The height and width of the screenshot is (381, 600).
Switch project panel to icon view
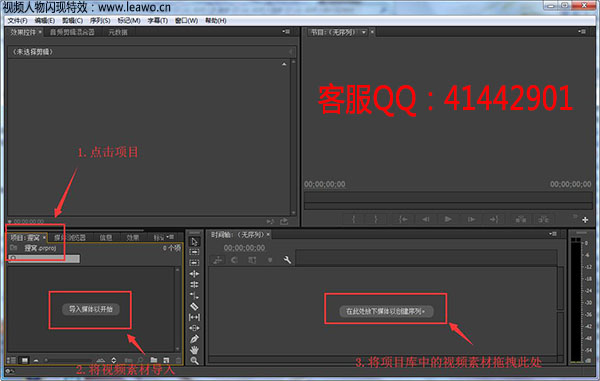tap(24, 360)
